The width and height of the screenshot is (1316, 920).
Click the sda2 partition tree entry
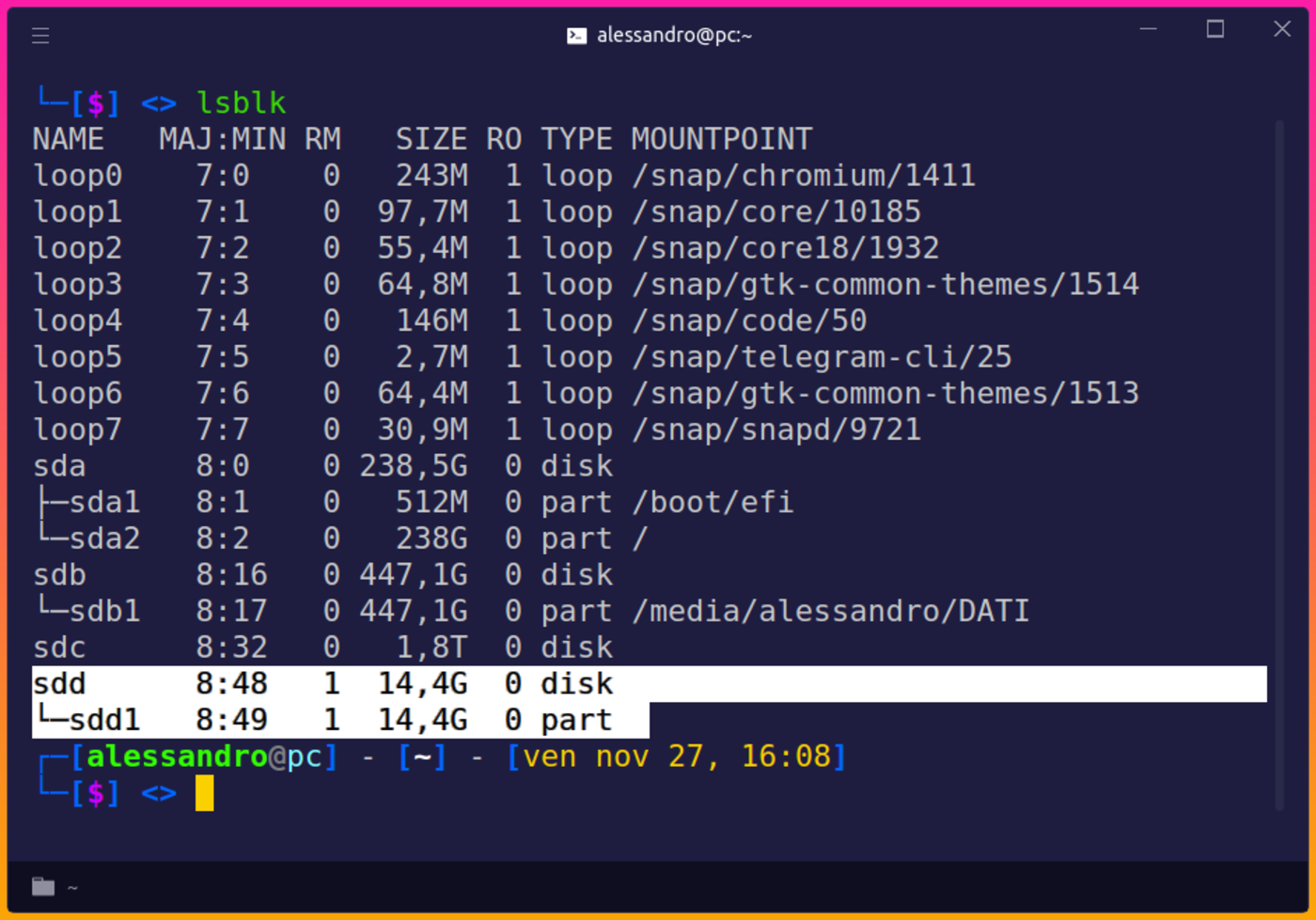(x=103, y=538)
